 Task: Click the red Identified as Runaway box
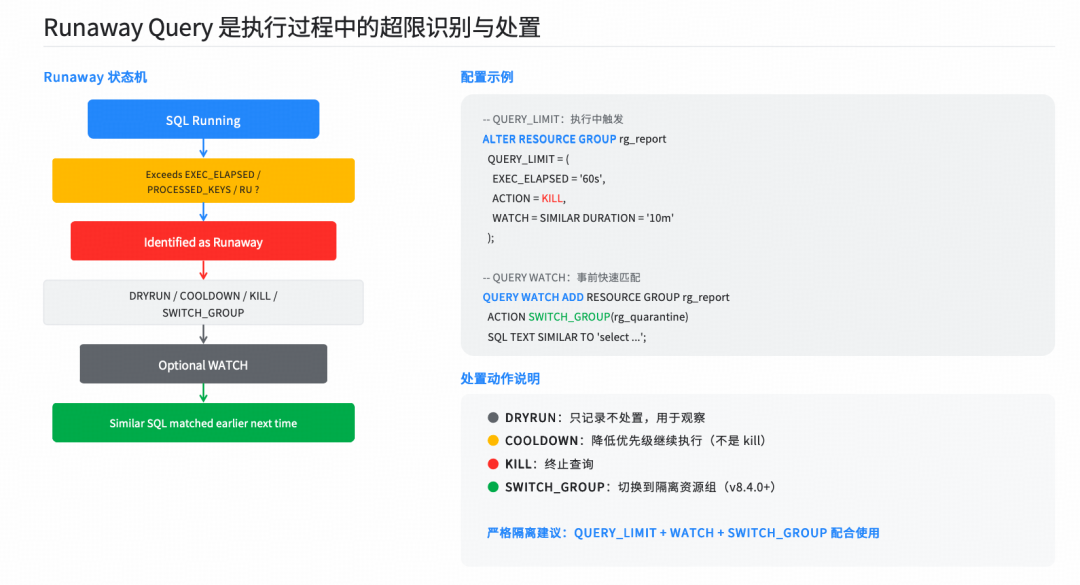pos(203,241)
